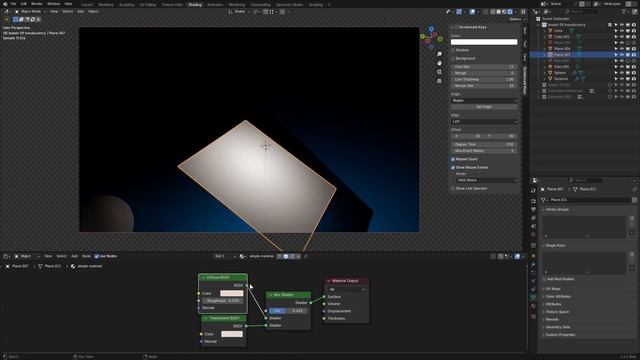640x360 pixels.
Task: Click the Font Size field in Screencast Keys
Action: click(x=484, y=67)
